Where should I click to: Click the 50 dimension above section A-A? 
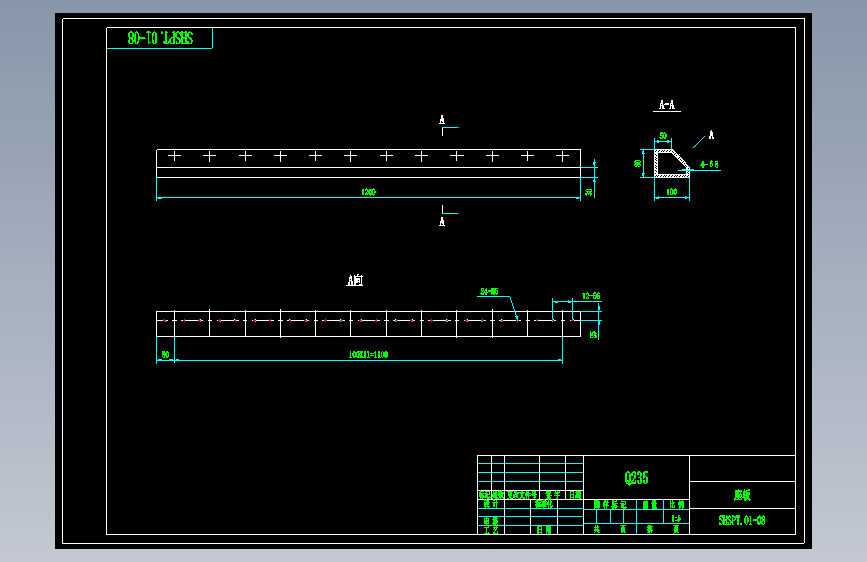[x=663, y=136]
